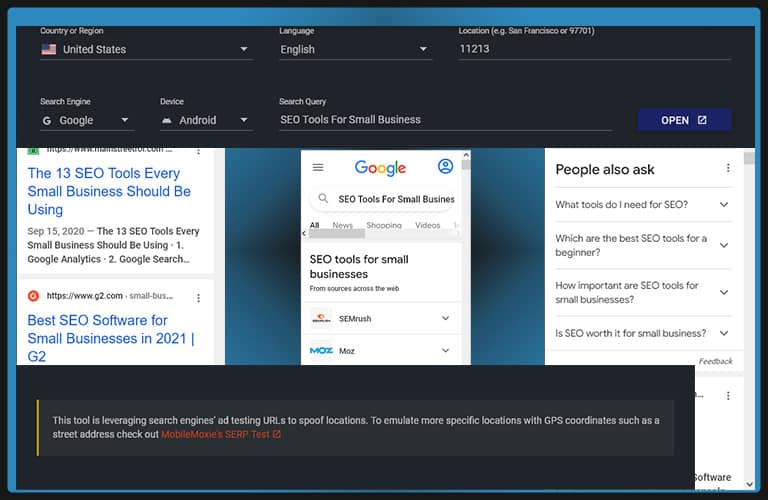The height and width of the screenshot is (500, 768).
Task: Open three-dot menu below Feedback
Action: click(728, 396)
